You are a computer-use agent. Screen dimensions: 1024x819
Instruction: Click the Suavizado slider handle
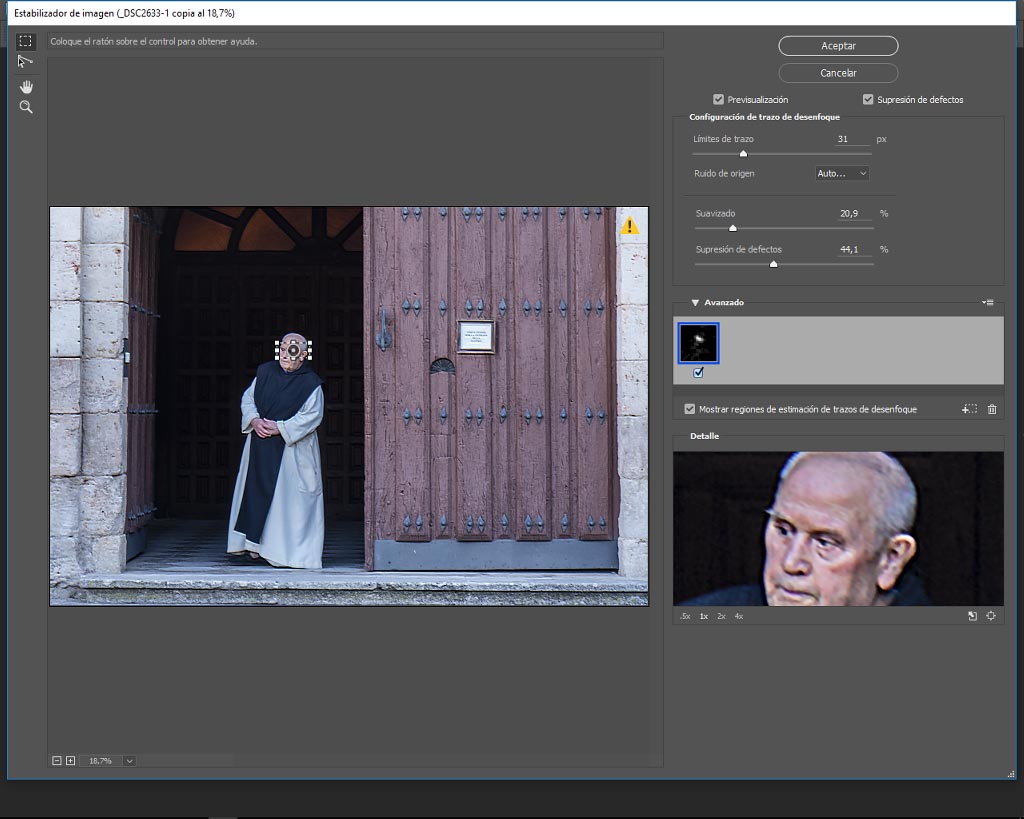click(x=733, y=229)
